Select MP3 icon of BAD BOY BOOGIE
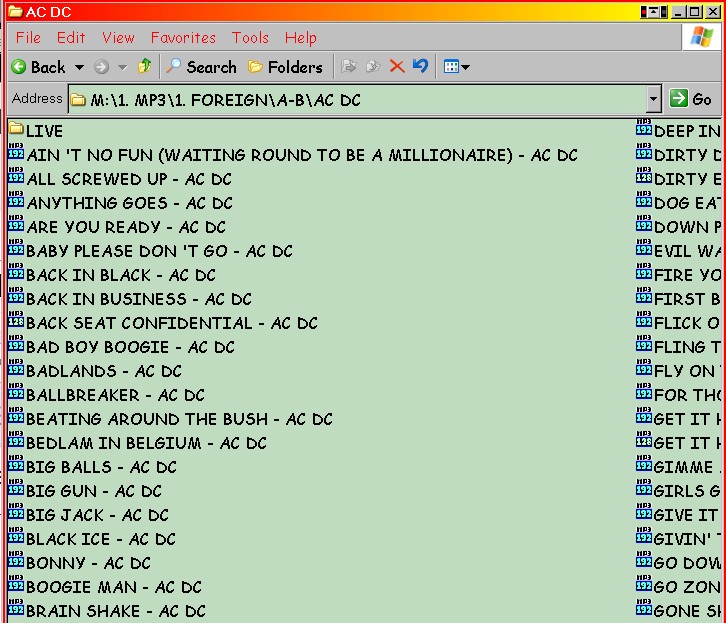Screen dimensions: 726x623 16,344
